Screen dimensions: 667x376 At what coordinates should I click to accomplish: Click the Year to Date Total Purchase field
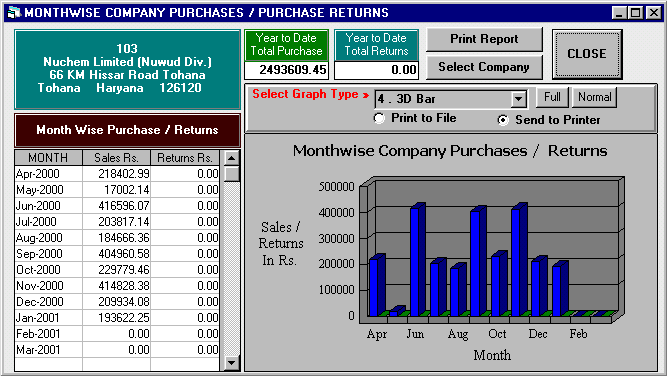click(x=286, y=70)
